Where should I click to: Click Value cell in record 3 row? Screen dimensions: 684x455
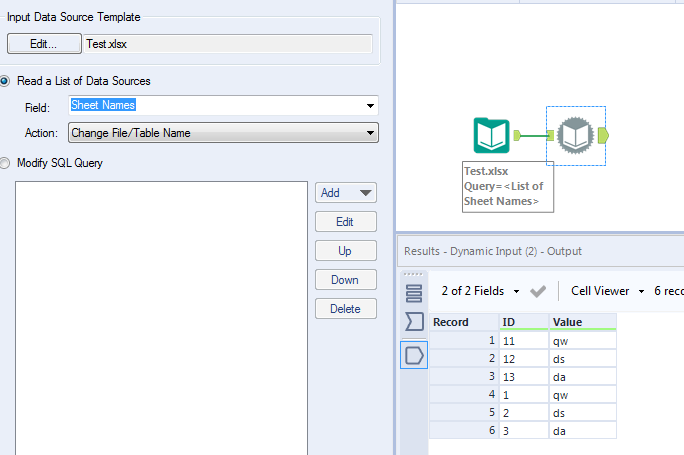pyautogui.click(x=583, y=376)
